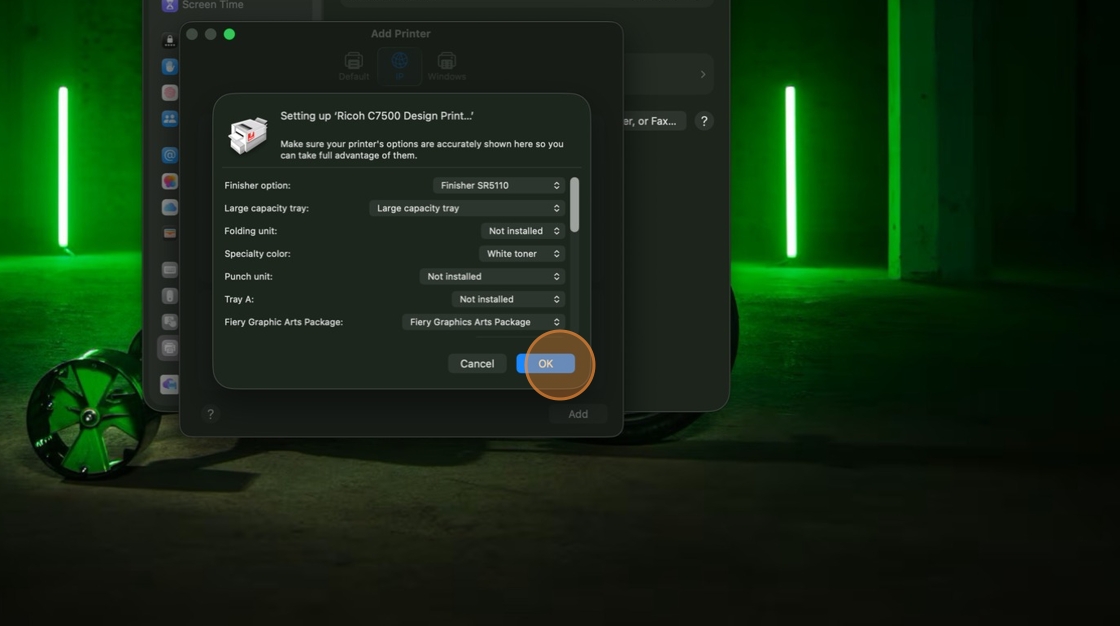Click the 'Specialty color:' label
This screenshot has height=626, width=1120.
tap(257, 254)
